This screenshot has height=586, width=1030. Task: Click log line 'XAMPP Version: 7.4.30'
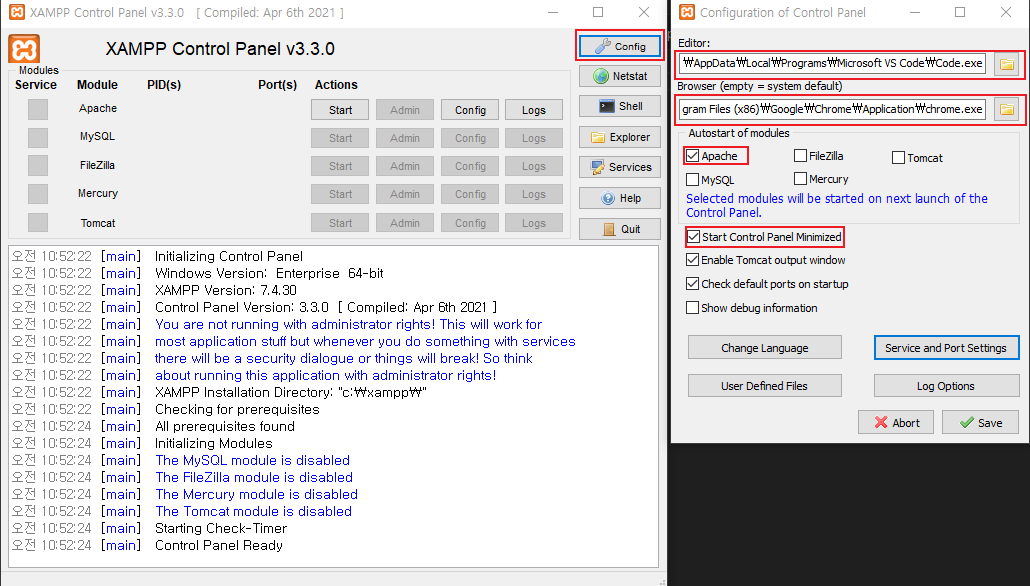pos(225,290)
